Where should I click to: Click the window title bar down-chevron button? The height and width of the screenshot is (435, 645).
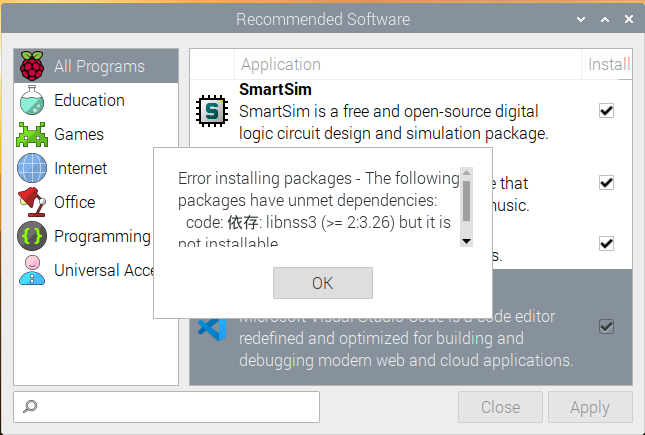(581, 19)
